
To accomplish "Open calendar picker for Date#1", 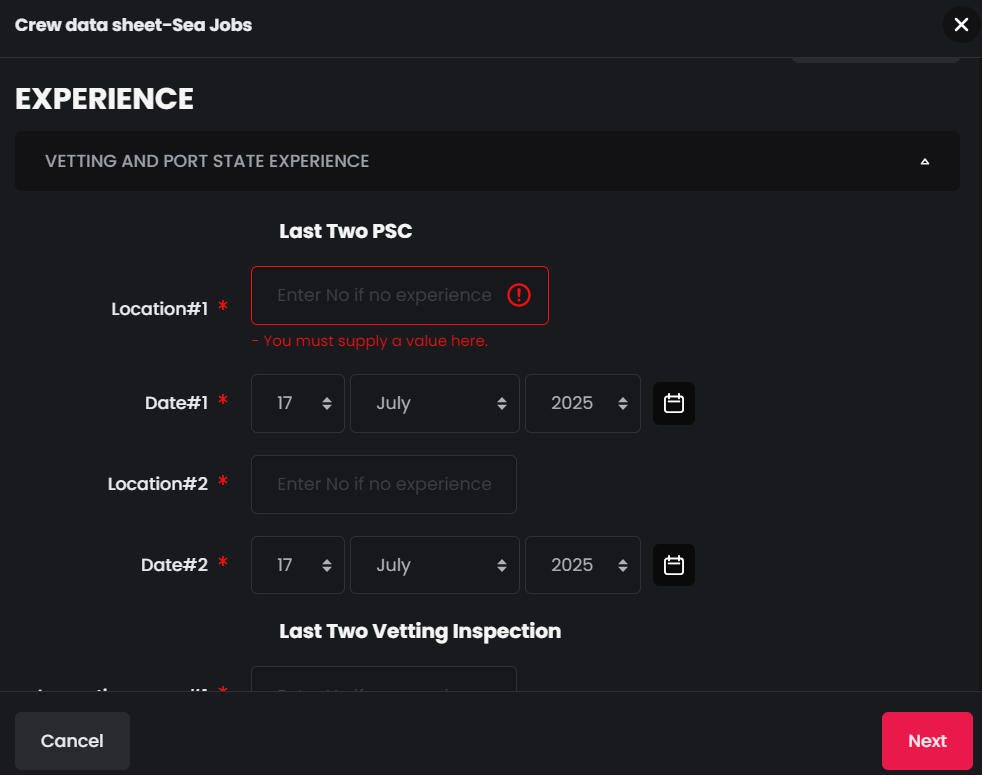I will click(673, 403).
